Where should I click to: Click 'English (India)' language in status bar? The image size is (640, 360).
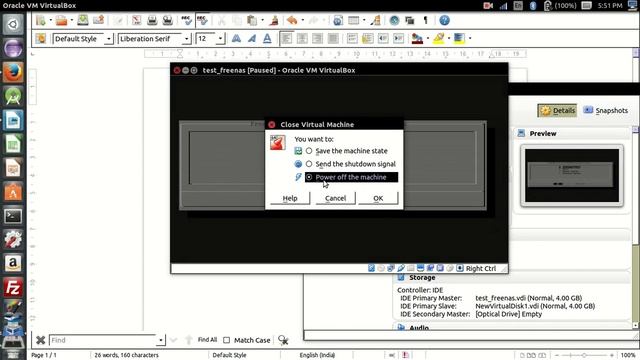tap(317, 355)
